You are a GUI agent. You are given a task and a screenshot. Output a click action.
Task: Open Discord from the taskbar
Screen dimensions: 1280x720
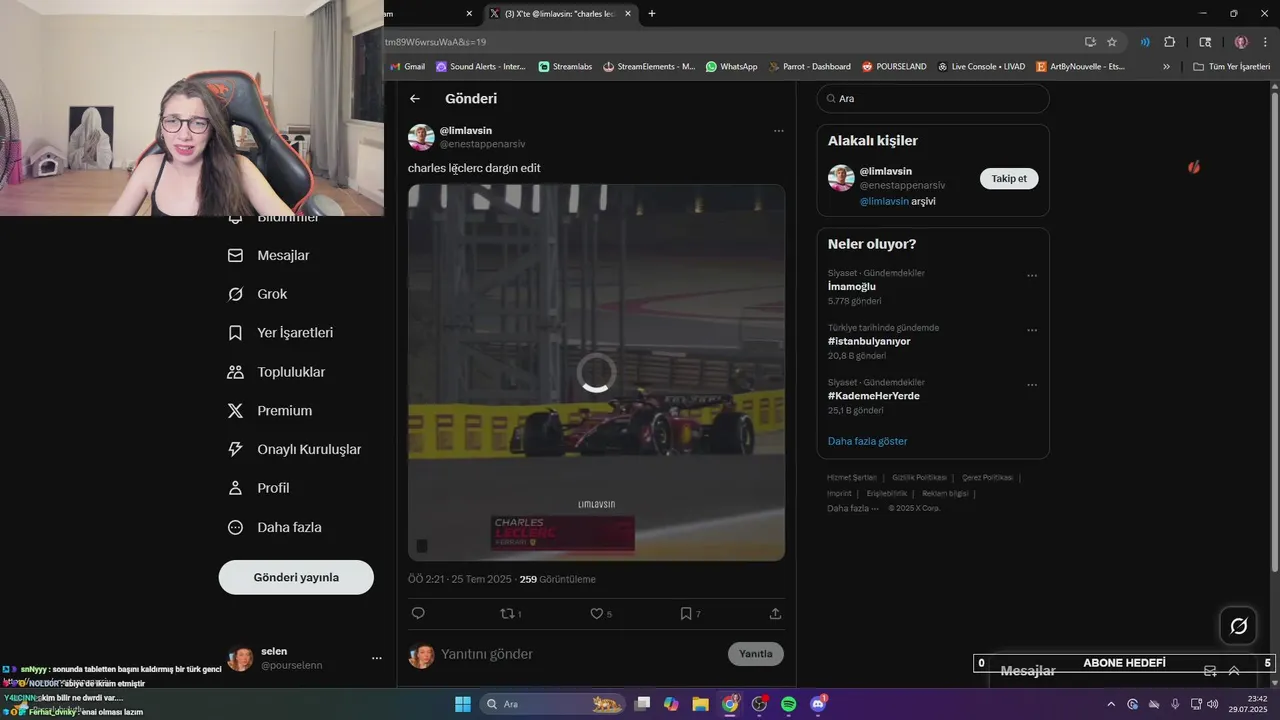click(818, 704)
